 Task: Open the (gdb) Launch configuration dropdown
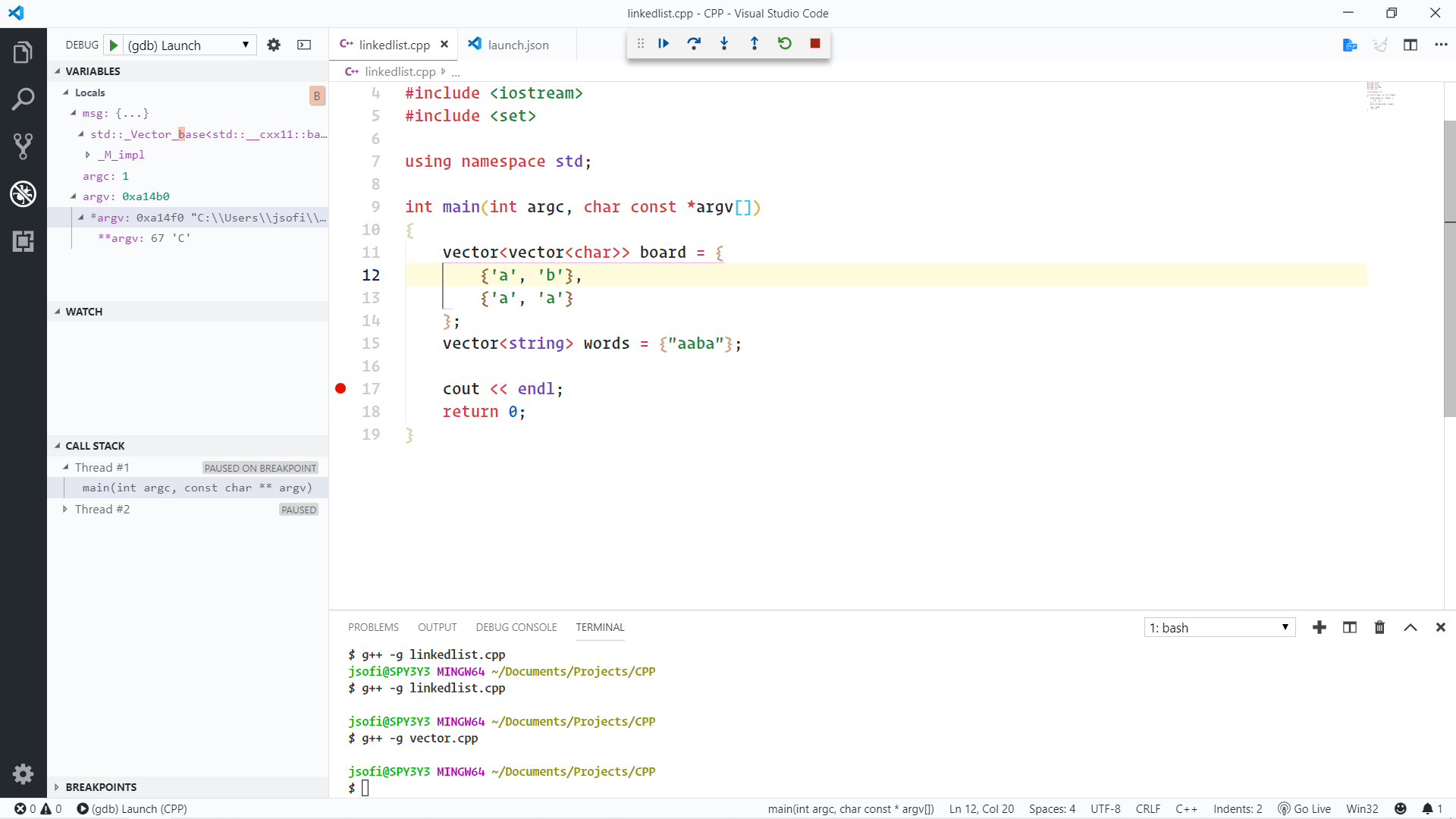coord(190,45)
